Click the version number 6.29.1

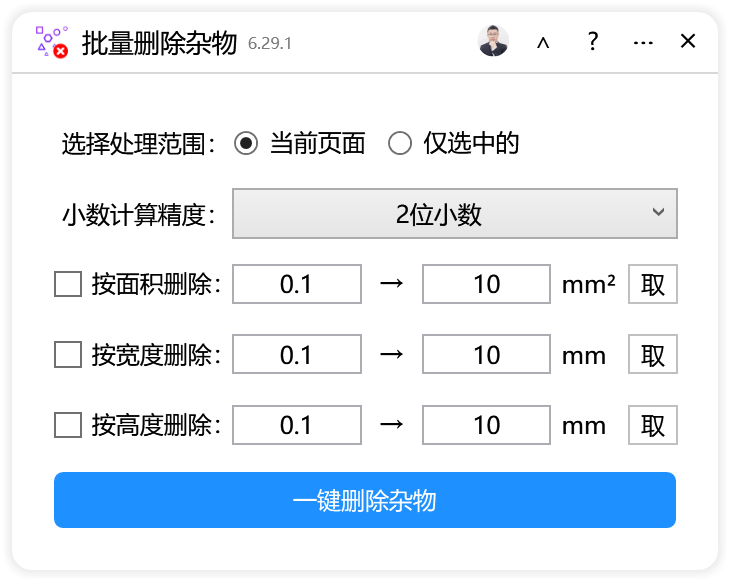coord(270,43)
